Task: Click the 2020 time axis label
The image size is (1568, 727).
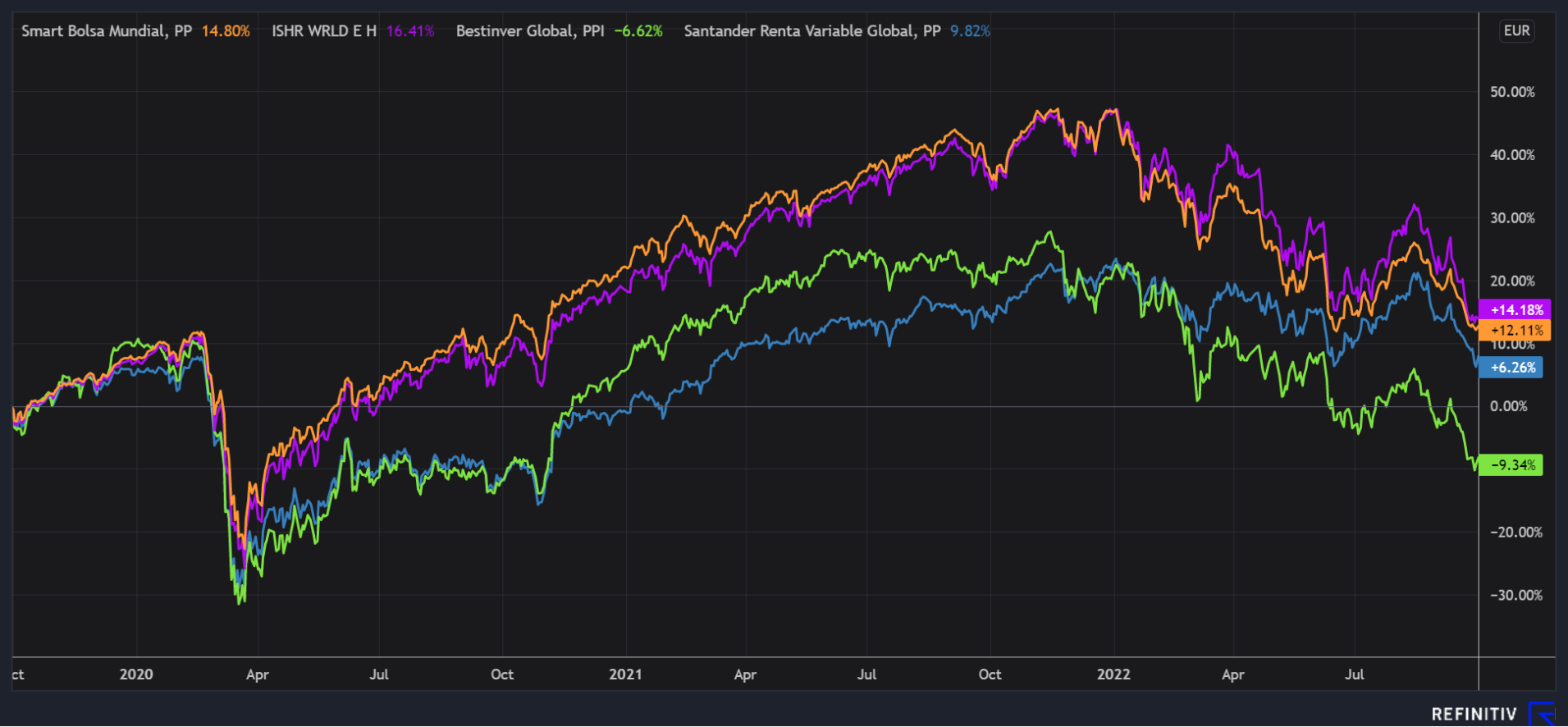Action: click(136, 674)
